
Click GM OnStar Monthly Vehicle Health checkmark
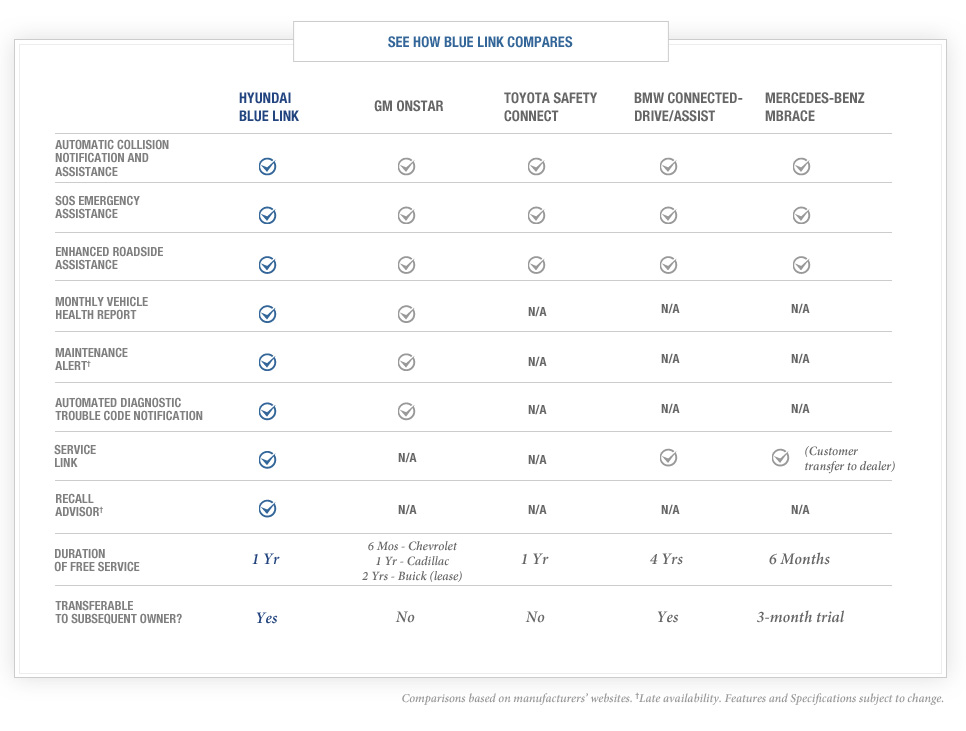[x=406, y=314]
